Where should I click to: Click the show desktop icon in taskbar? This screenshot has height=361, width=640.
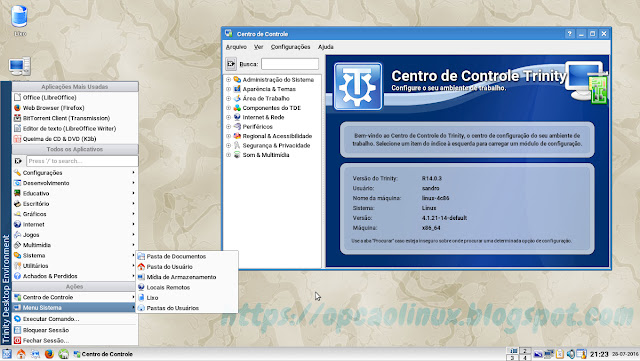[x=35, y=354]
